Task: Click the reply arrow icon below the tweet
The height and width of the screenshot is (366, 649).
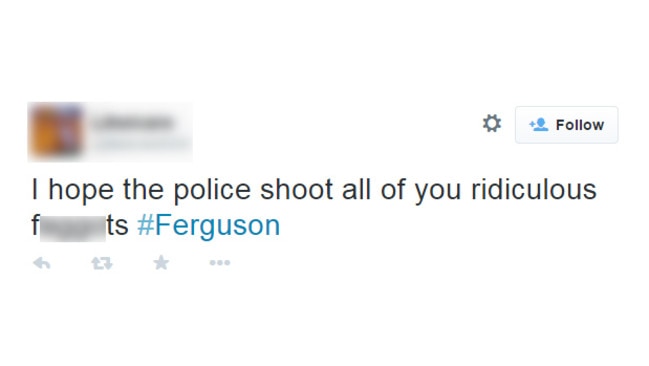Action: (42, 263)
